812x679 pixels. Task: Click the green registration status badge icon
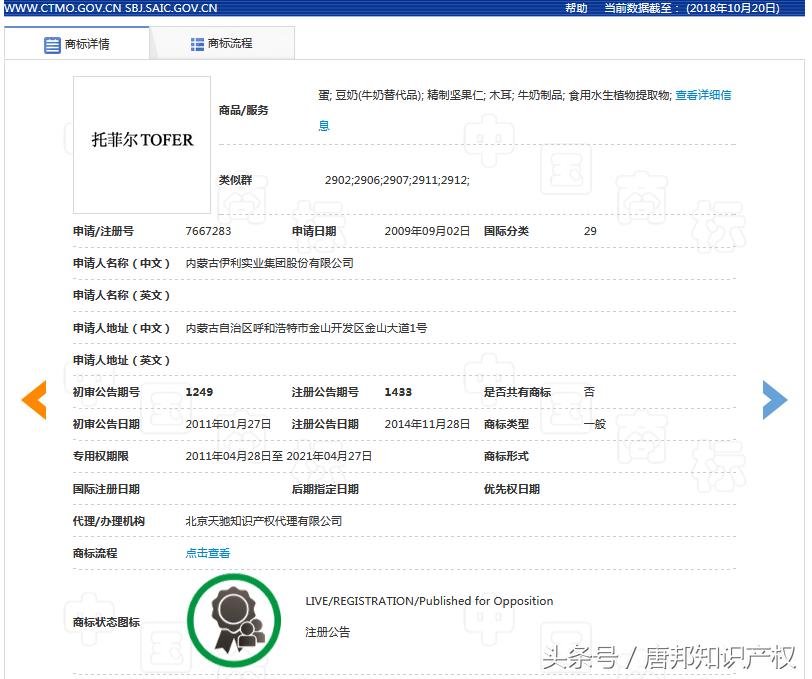(x=234, y=620)
